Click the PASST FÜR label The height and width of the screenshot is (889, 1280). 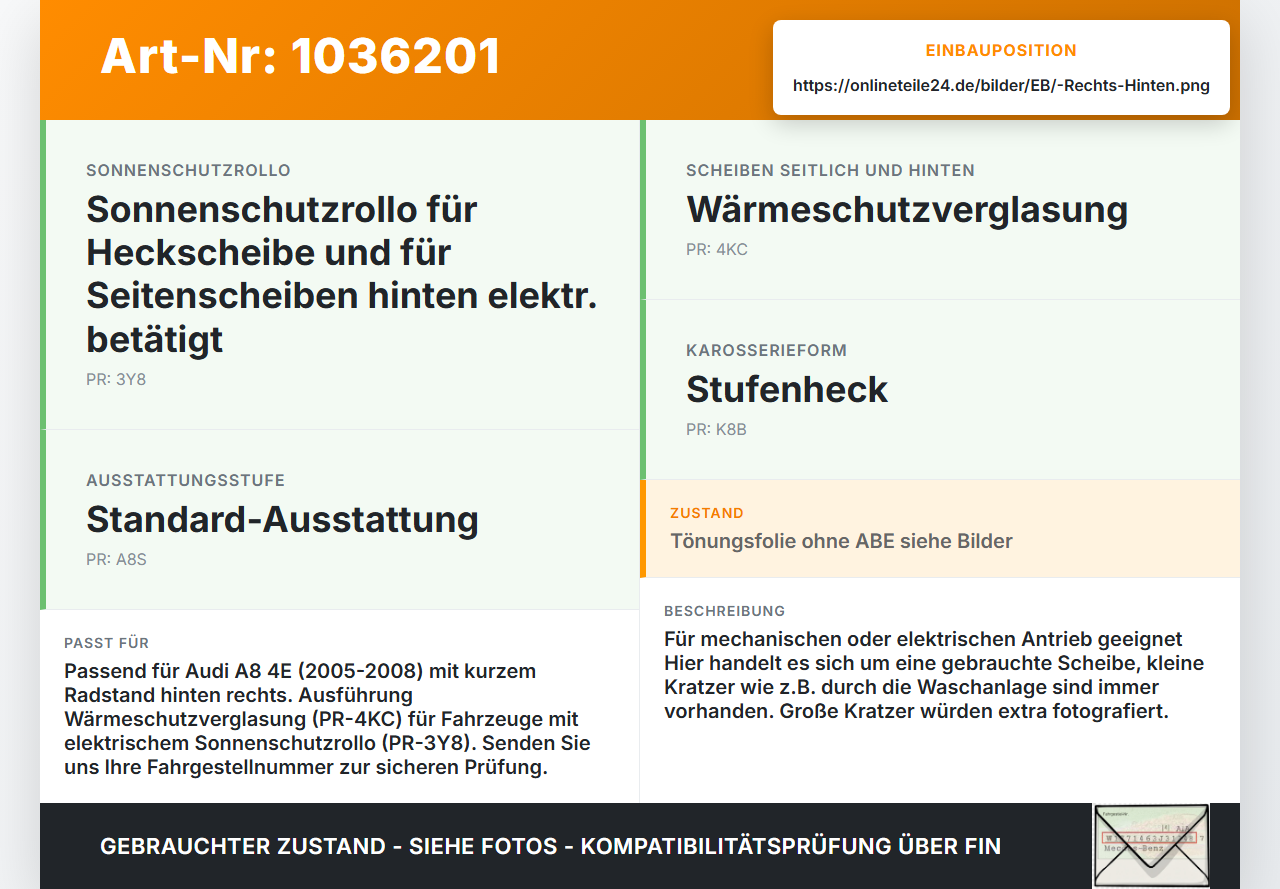point(106,643)
